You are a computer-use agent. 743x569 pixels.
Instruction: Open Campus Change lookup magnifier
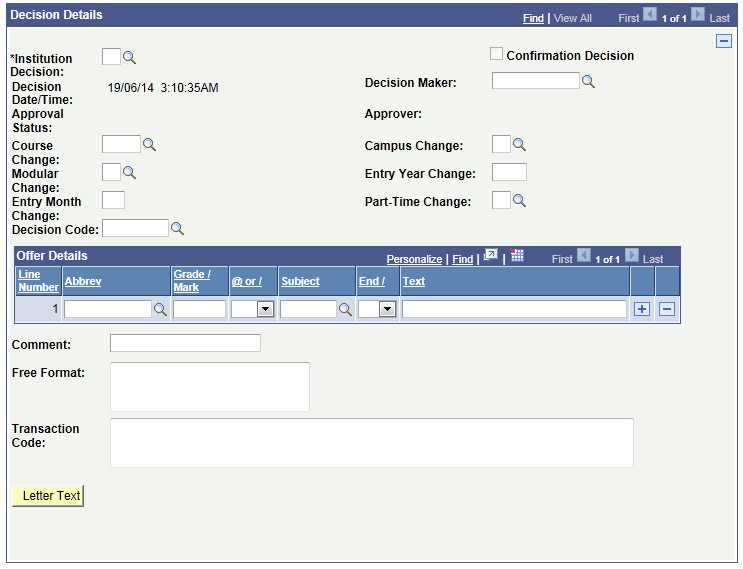coord(519,145)
